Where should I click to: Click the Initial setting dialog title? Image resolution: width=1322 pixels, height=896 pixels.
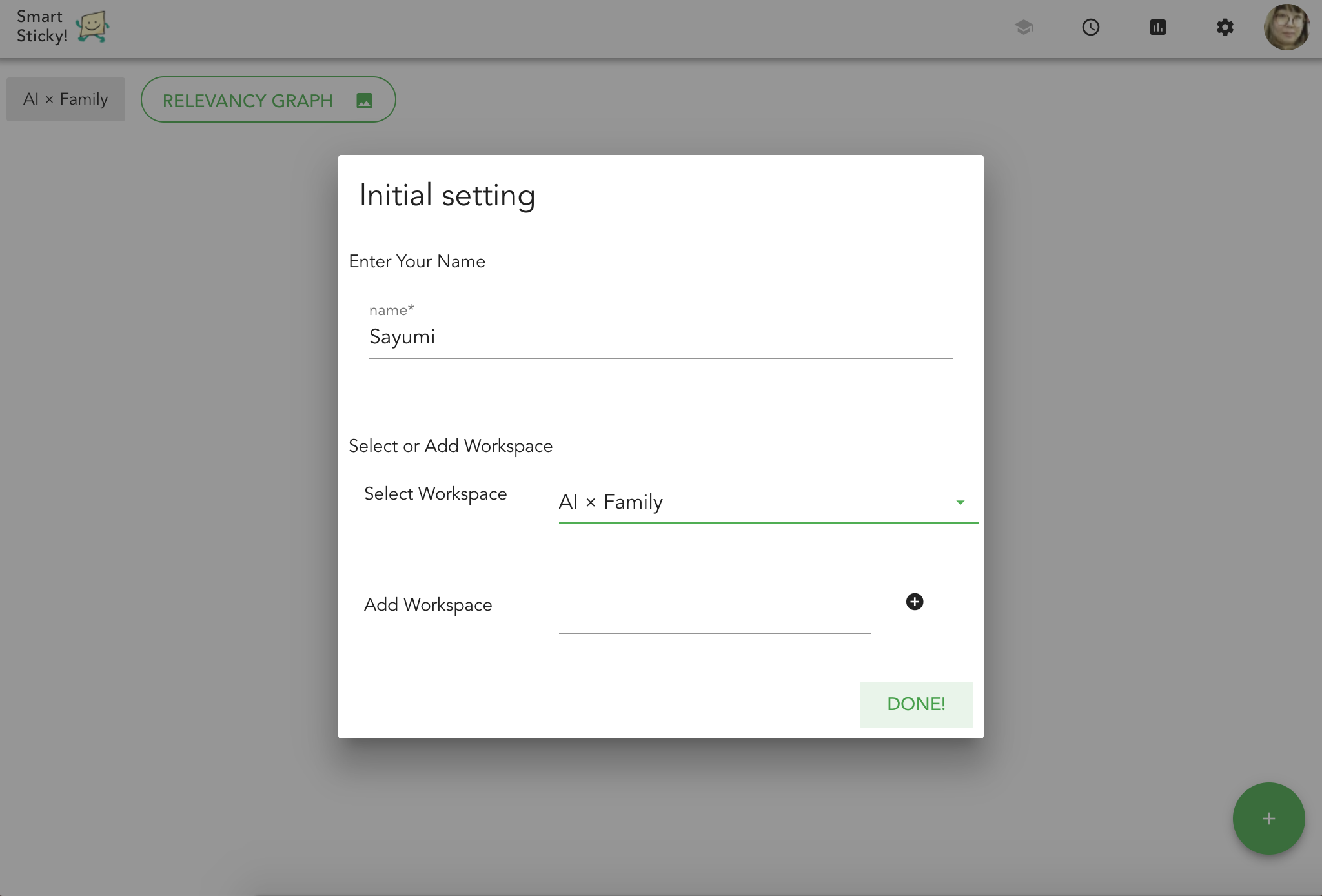coord(447,195)
